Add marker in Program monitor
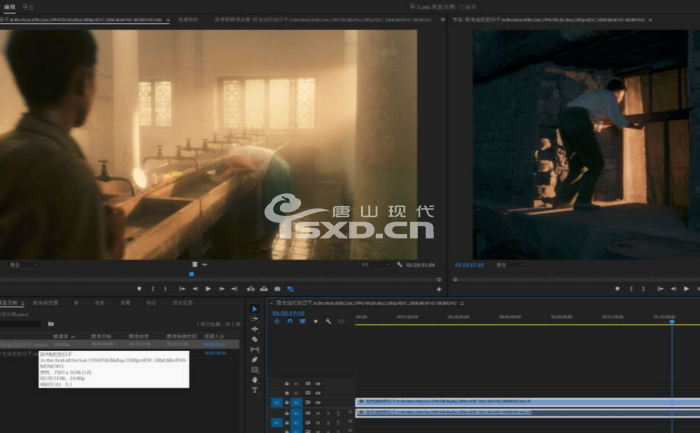The width and height of the screenshot is (700, 433). (617, 289)
